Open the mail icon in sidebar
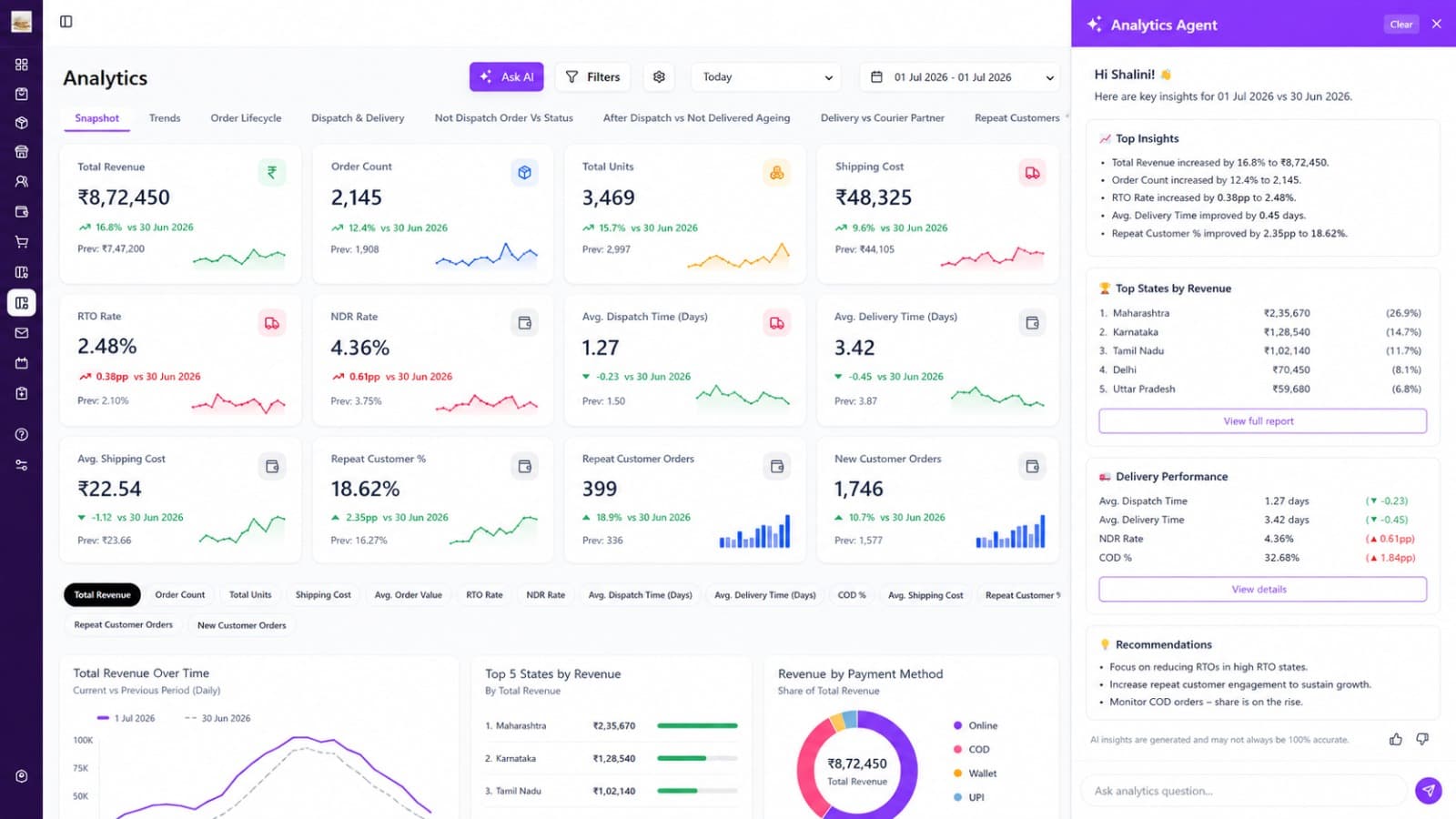 point(22,333)
